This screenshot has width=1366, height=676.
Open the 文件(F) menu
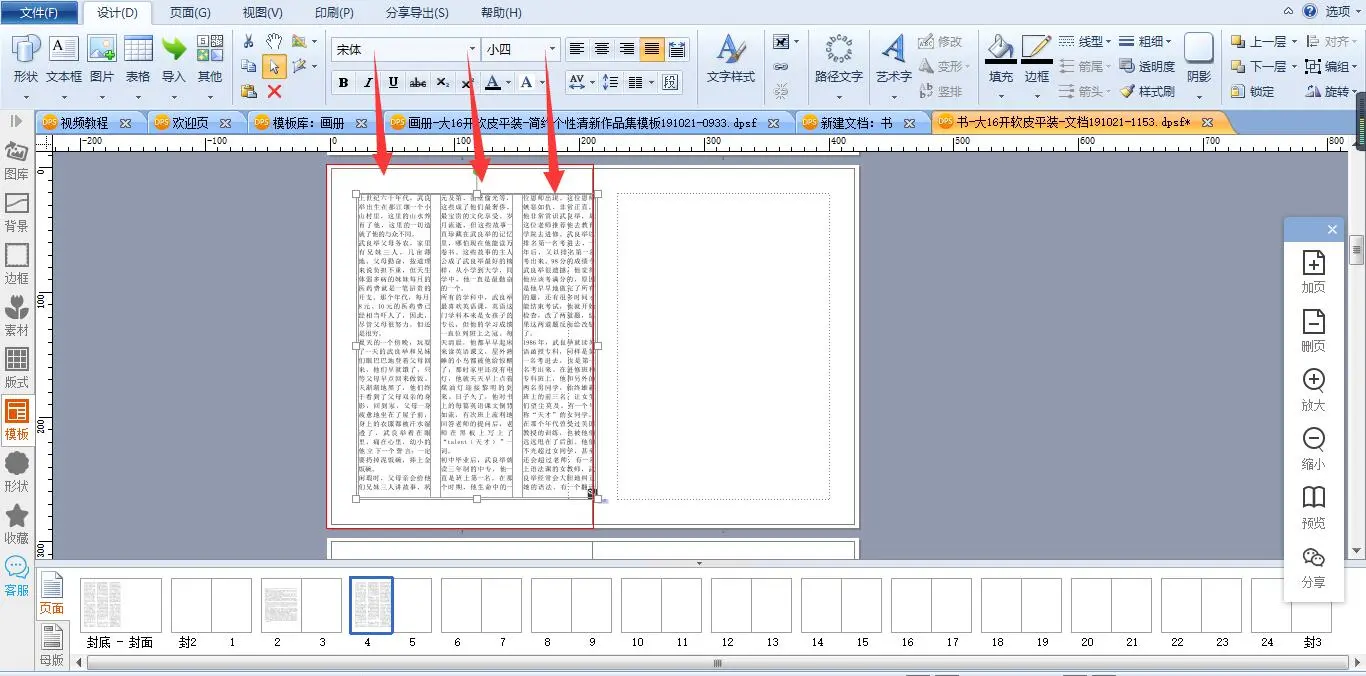pyautogui.click(x=39, y=12)
